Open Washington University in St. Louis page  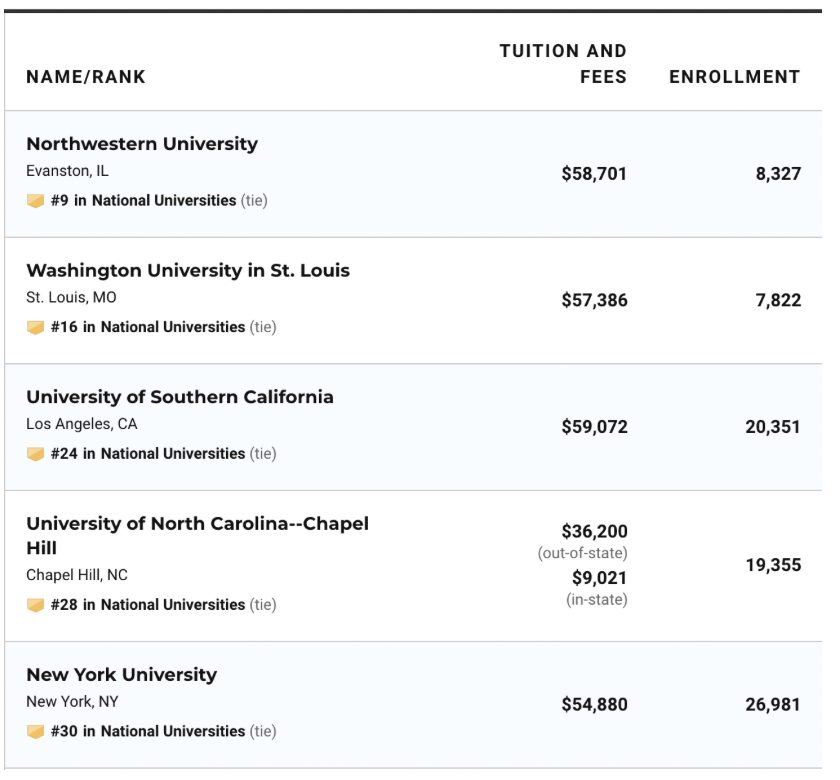coord(187,271)
